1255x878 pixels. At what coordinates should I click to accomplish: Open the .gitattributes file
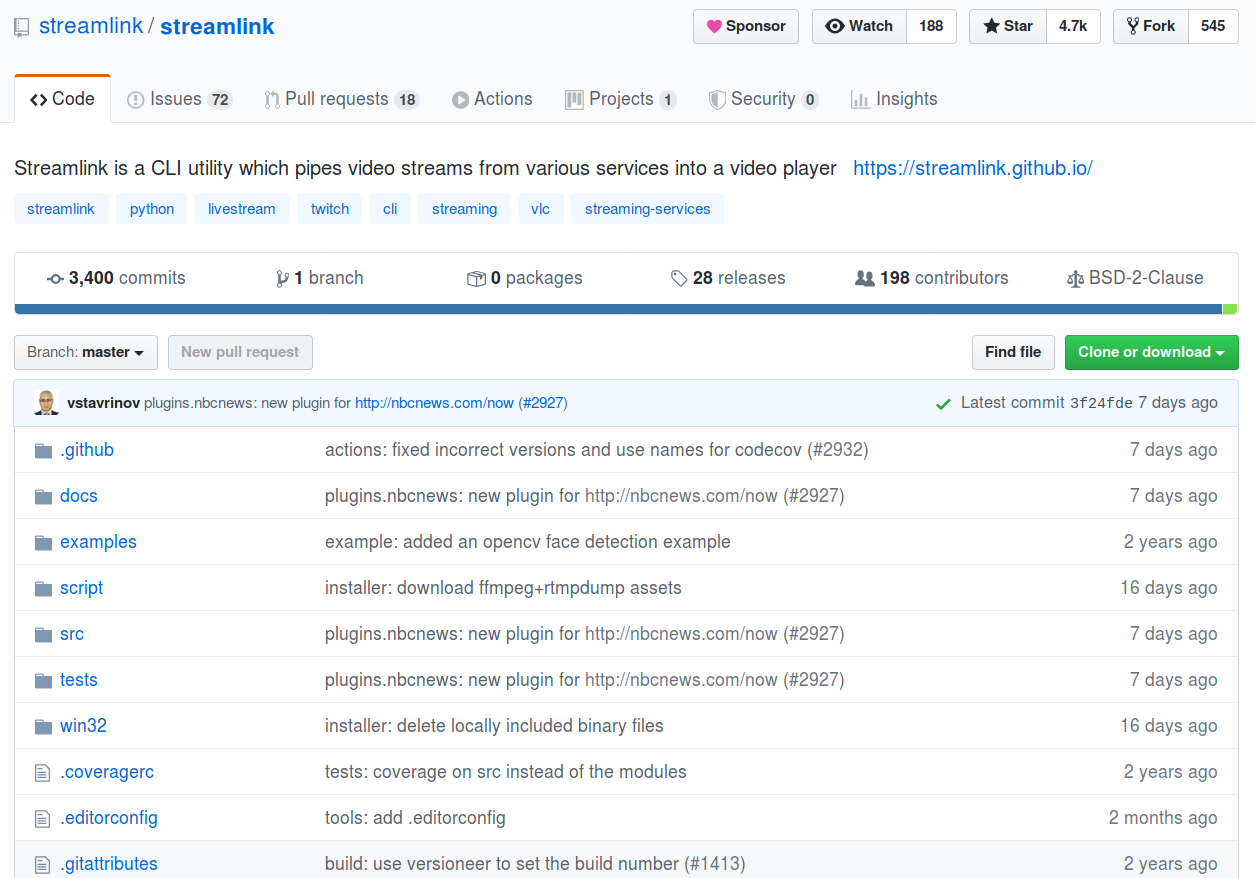(109, 864)
